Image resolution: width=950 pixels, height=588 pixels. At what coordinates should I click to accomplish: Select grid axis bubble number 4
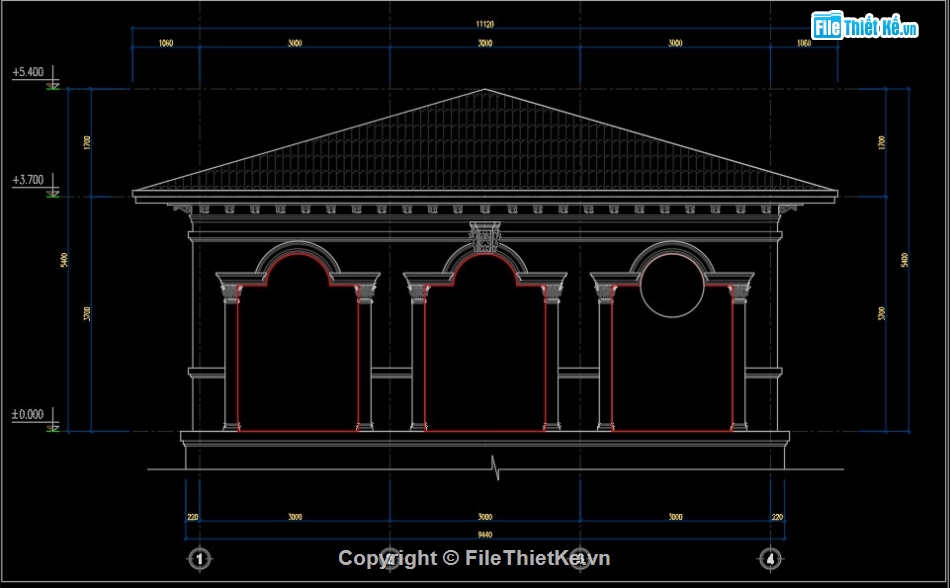[x=770, y=558]
